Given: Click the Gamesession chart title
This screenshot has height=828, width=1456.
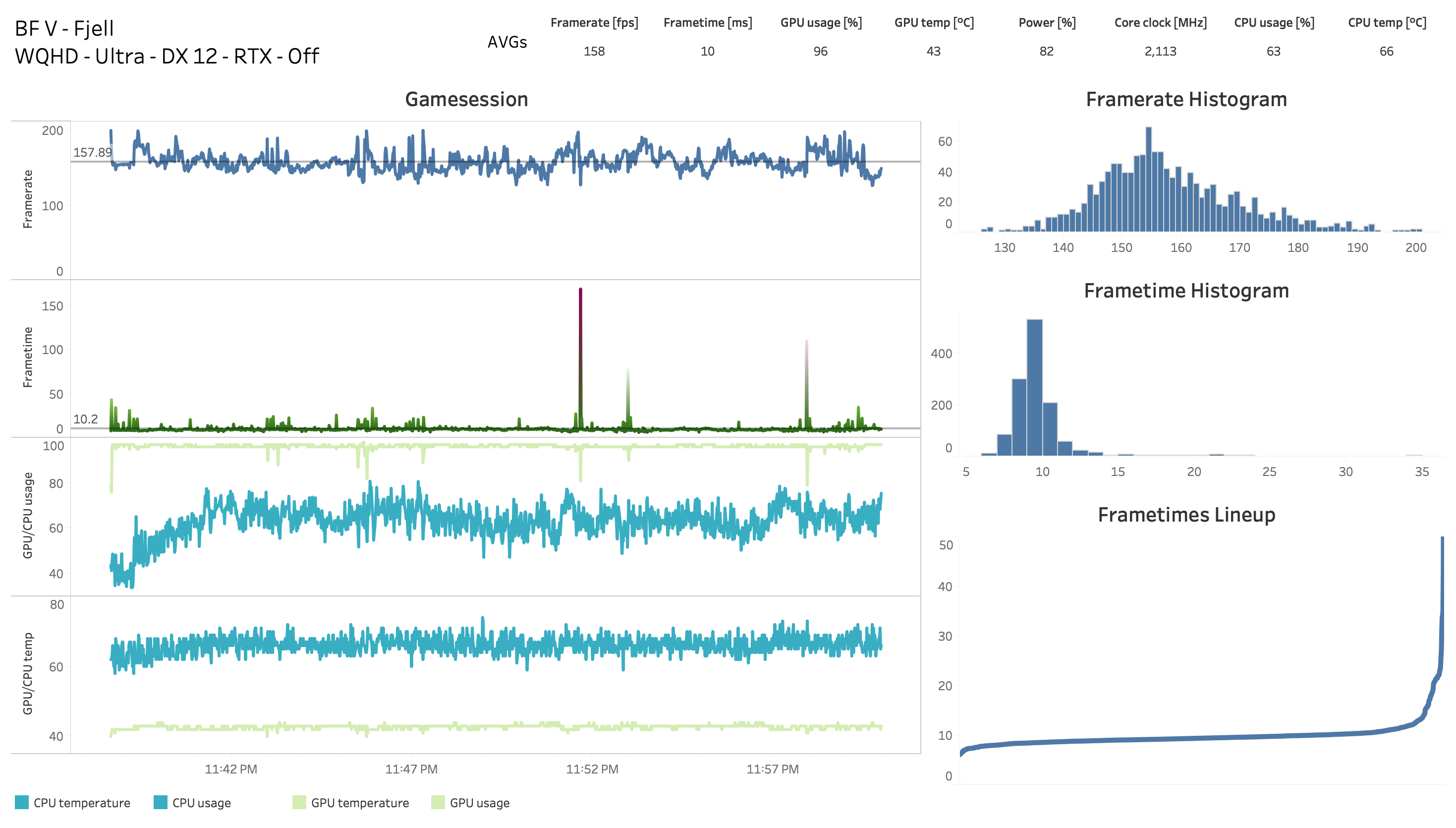Looking at the screenshot, I should (x=466, y=100).
